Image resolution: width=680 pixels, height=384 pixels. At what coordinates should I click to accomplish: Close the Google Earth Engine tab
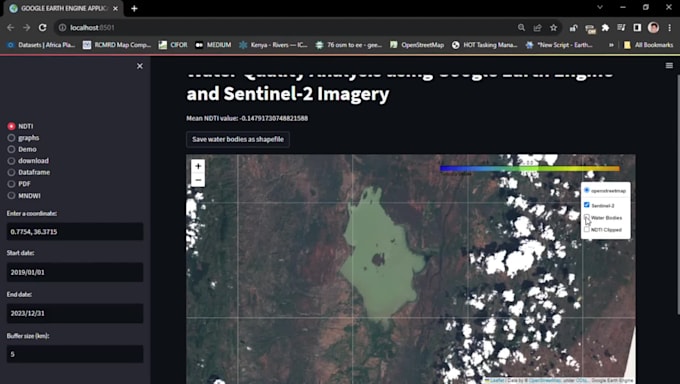115,8
